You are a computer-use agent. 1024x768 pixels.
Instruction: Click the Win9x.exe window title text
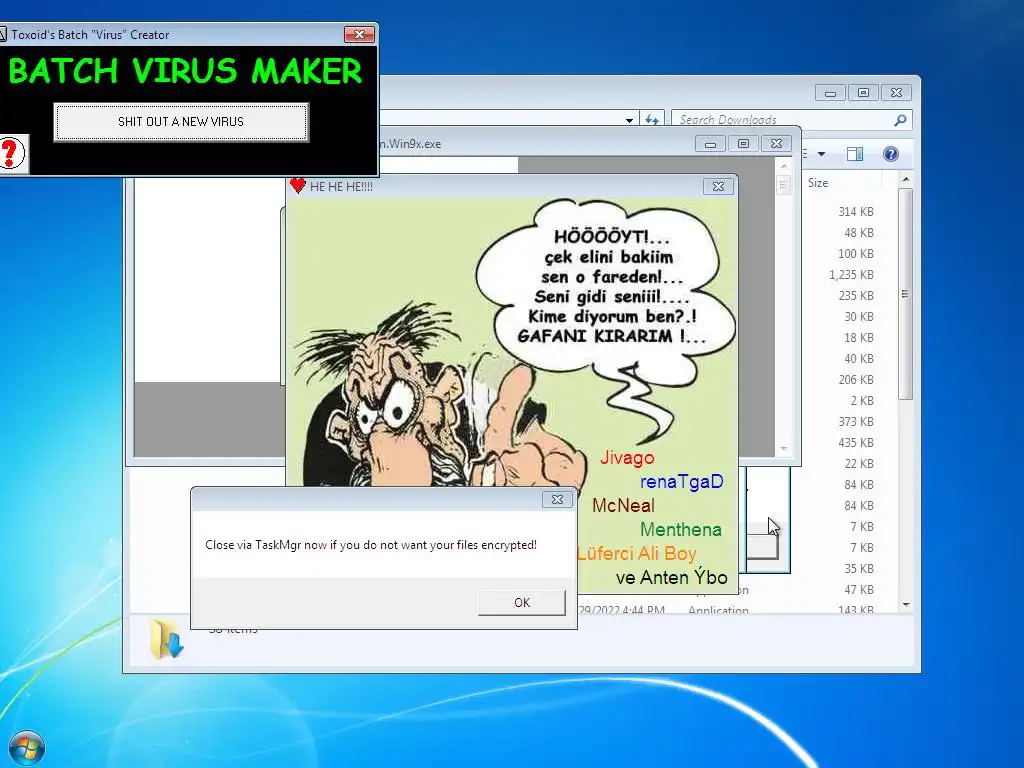click(x=410, y=144)
